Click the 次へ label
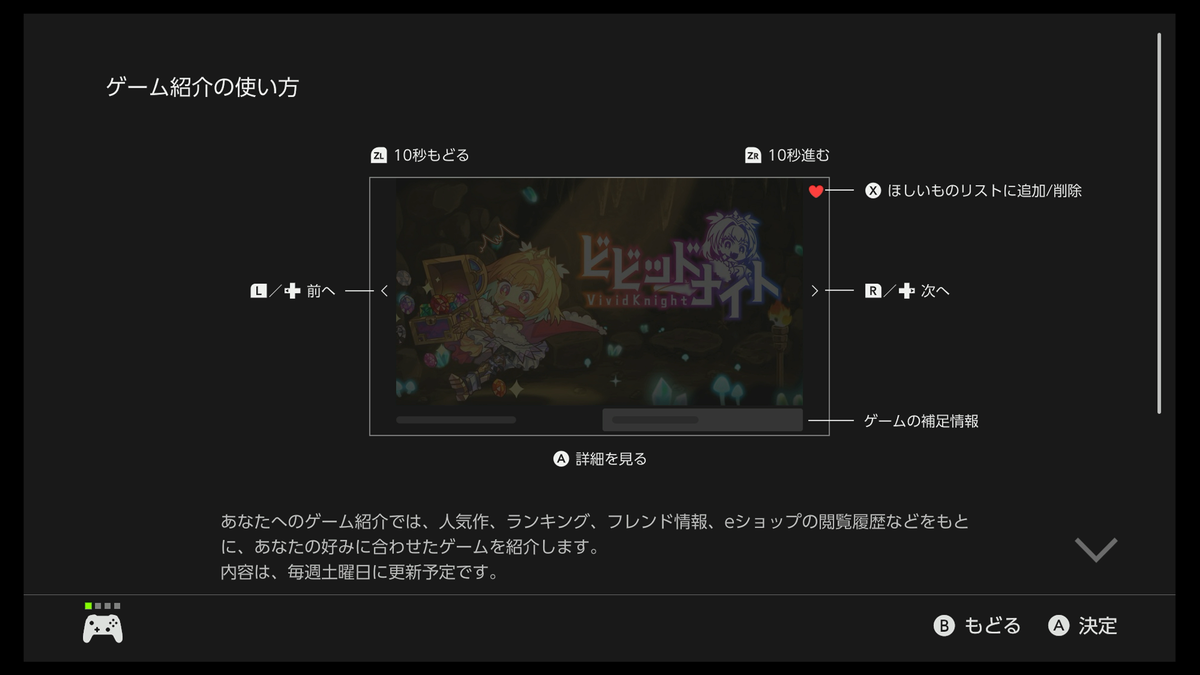This screenshot has height=675, width=1200. coord(935,291)
